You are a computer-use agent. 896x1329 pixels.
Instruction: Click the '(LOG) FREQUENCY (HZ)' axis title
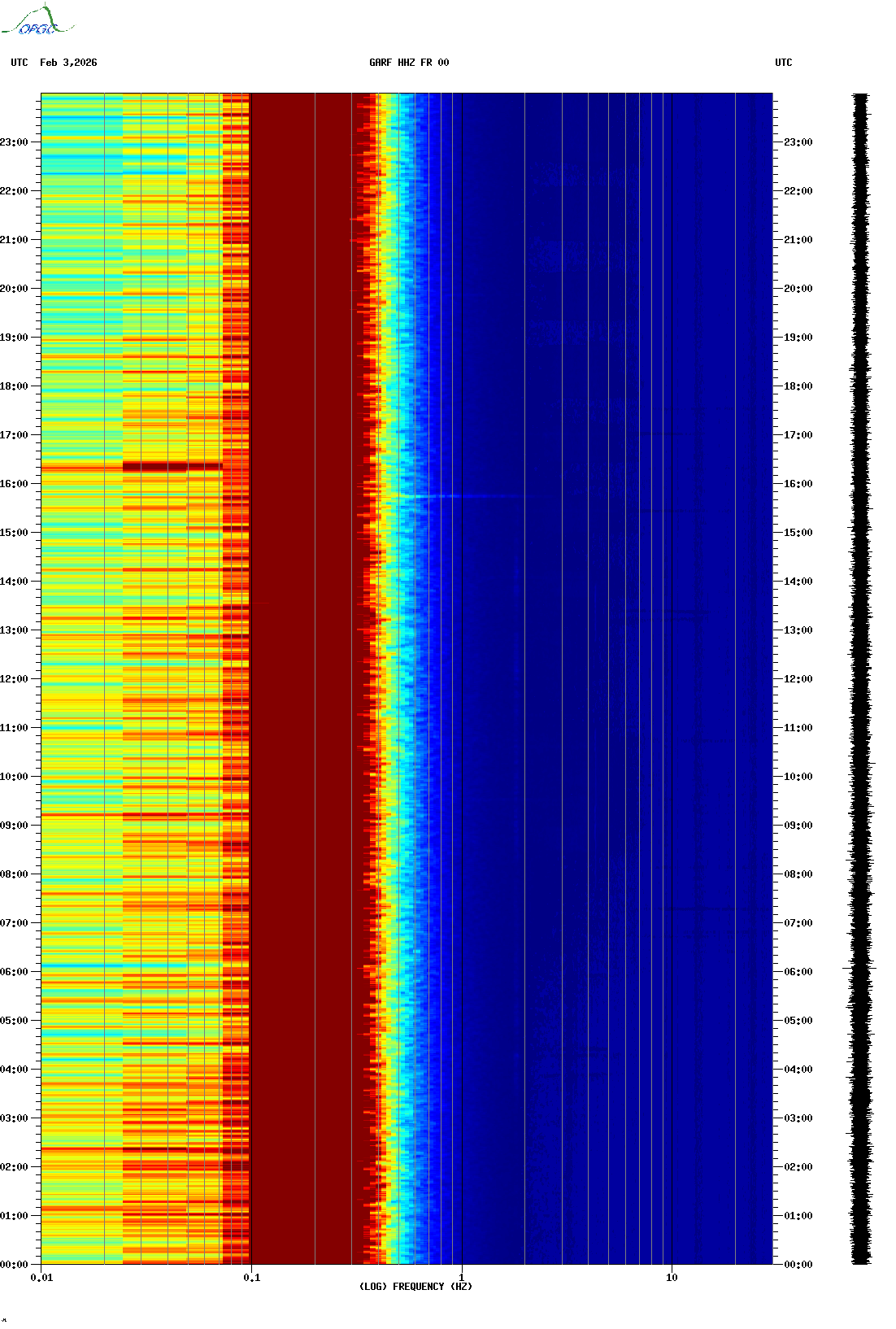point(415,1287)
